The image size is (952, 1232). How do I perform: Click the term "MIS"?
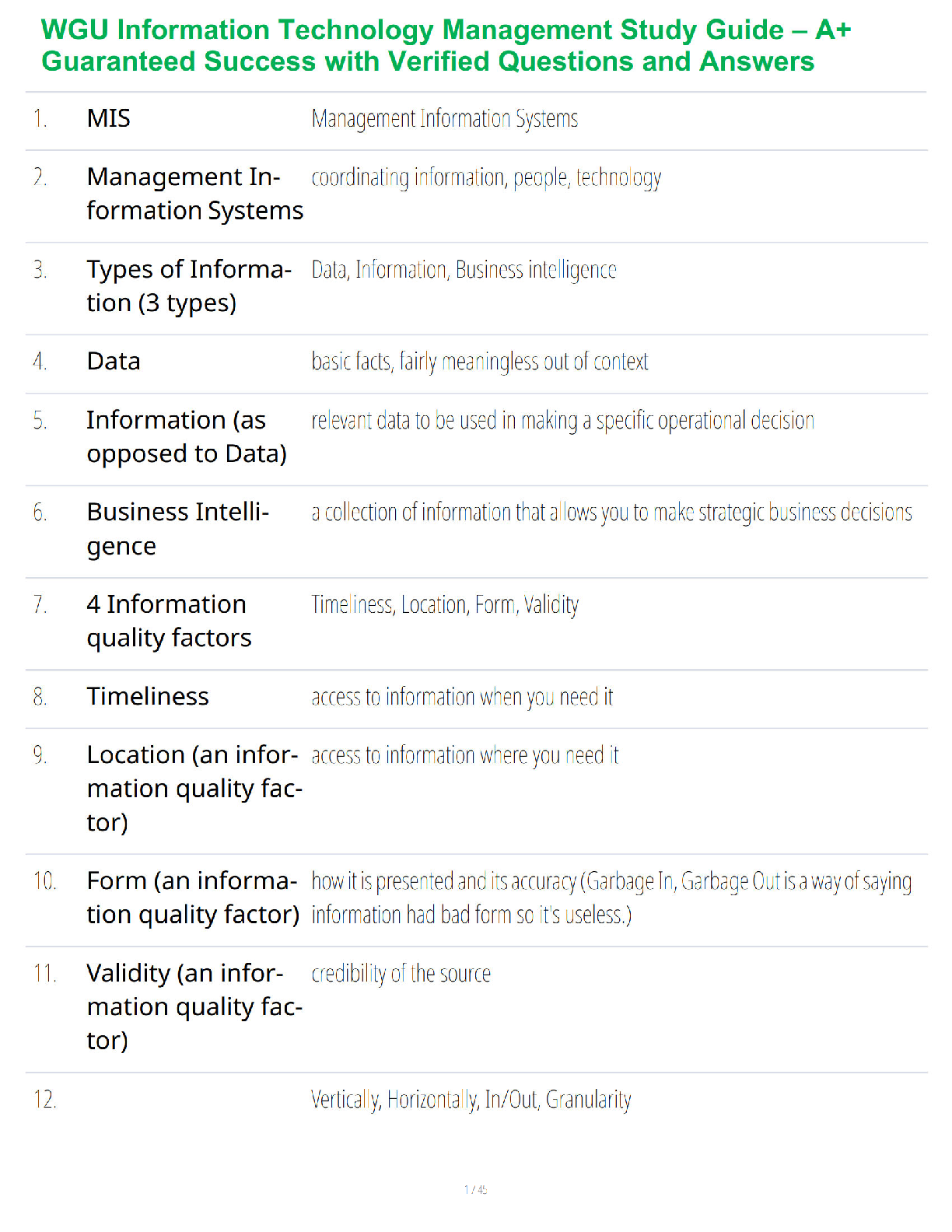pyautogui.click(x=109, y=119)
